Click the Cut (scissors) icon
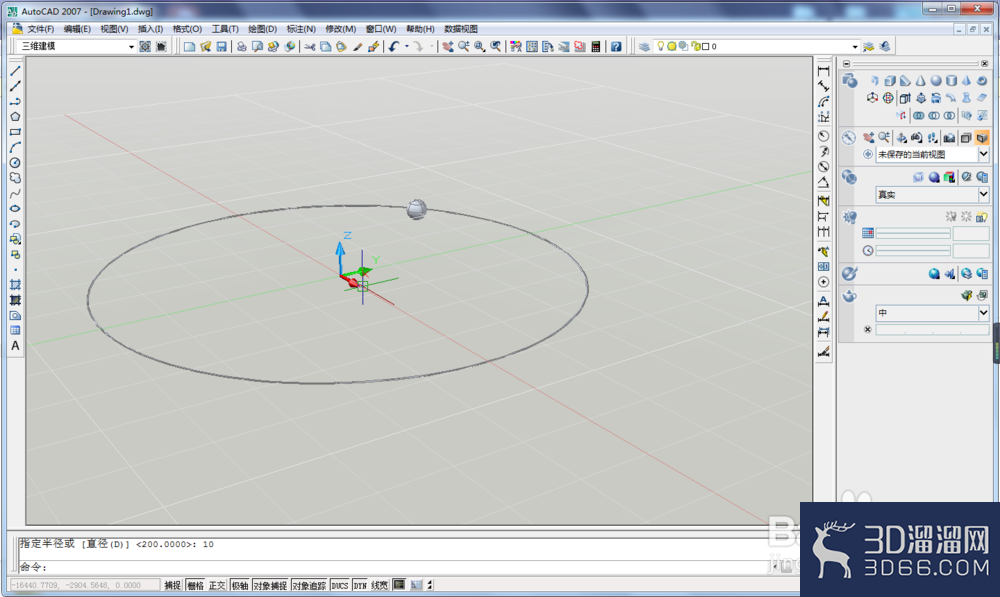 (309, 47)
